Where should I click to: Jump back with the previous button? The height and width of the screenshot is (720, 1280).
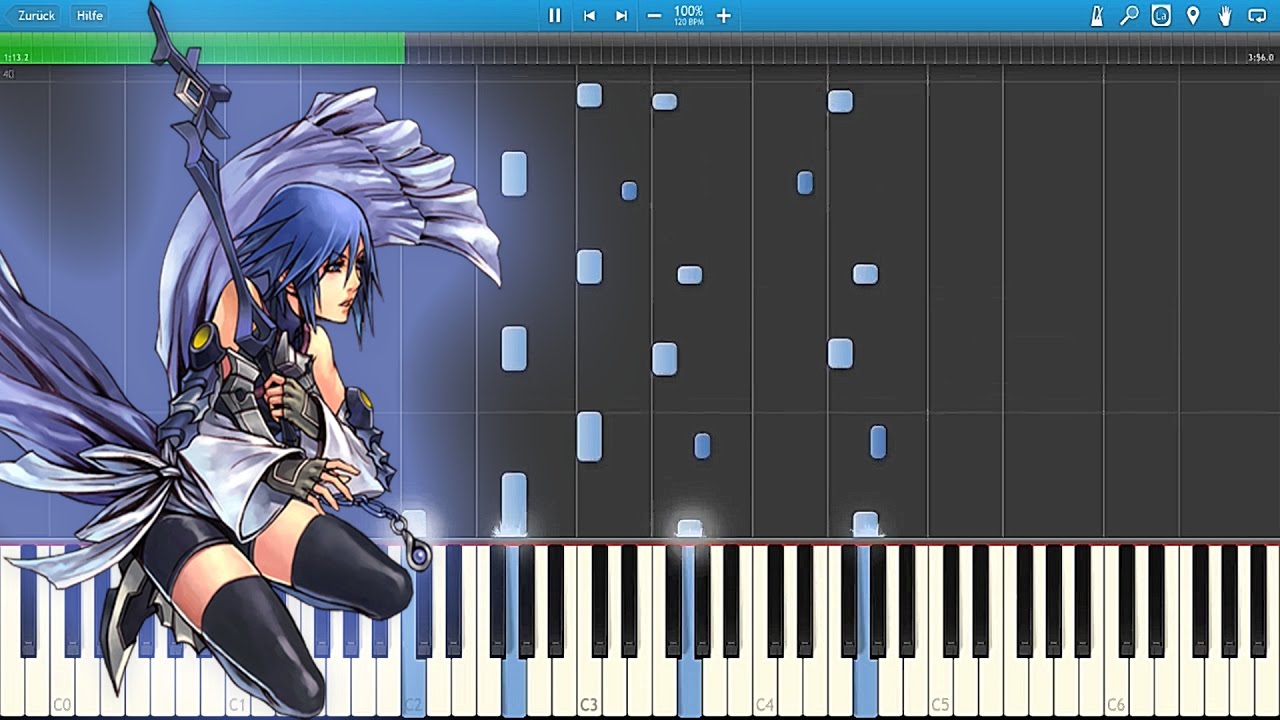click(x=589, y=16)
